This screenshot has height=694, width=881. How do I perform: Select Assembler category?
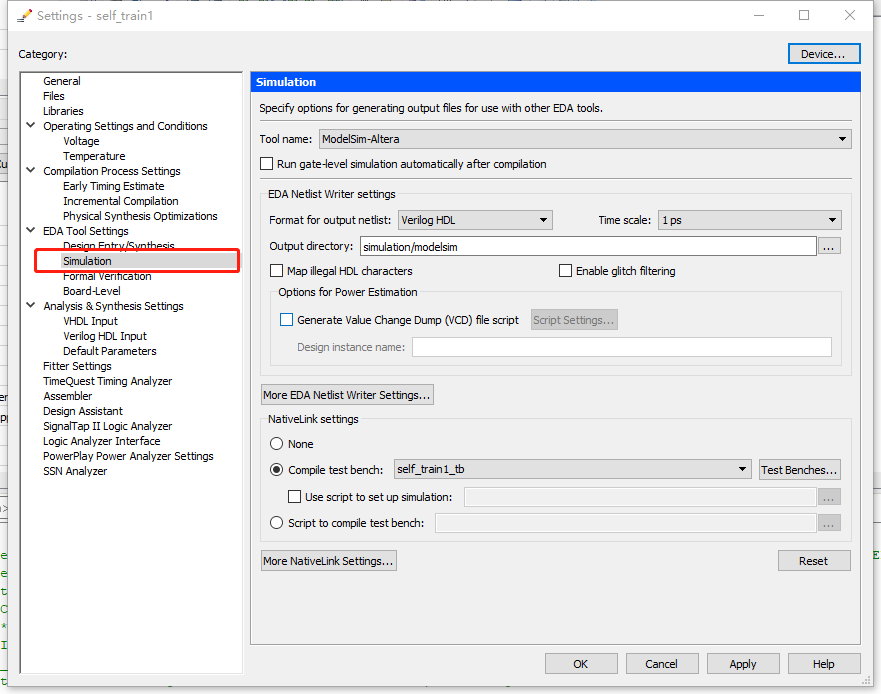pyautogui.click(x=67, y=396)
